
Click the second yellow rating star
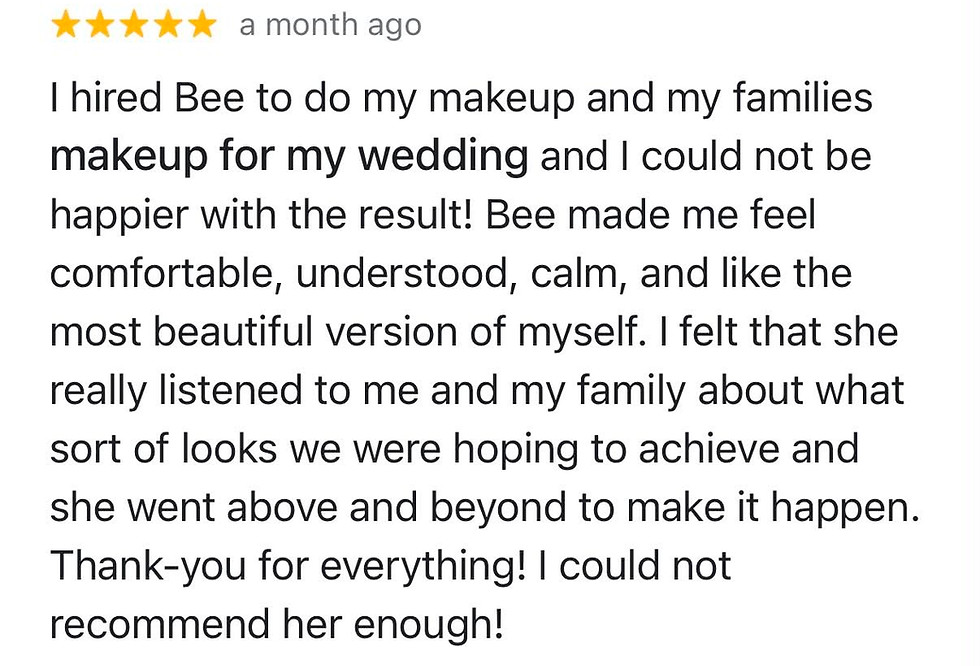point(99,26)
